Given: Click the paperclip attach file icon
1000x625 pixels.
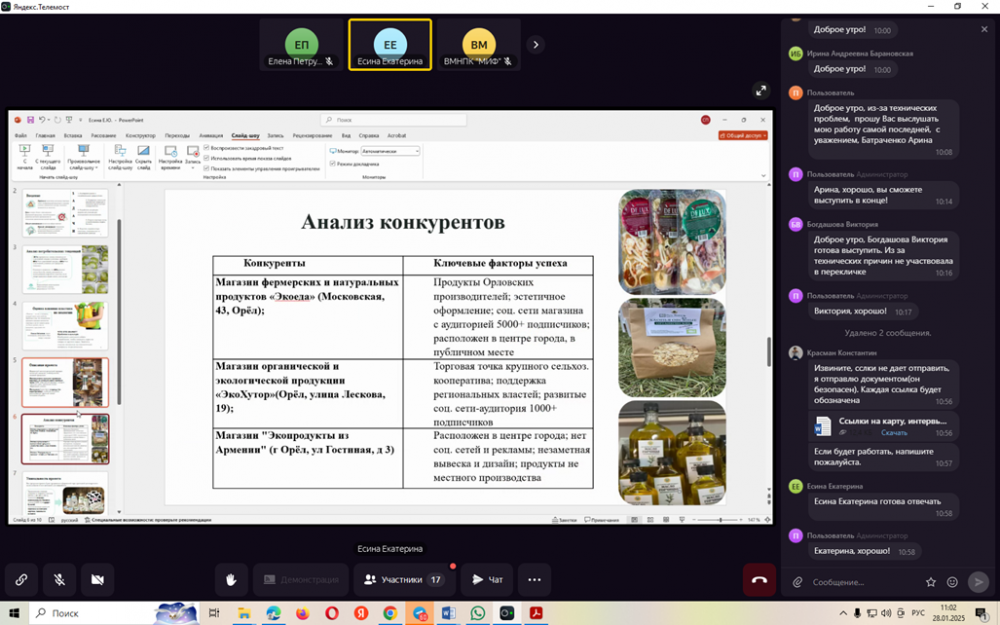Looking at the screenshot, I should tap(797, 582).
